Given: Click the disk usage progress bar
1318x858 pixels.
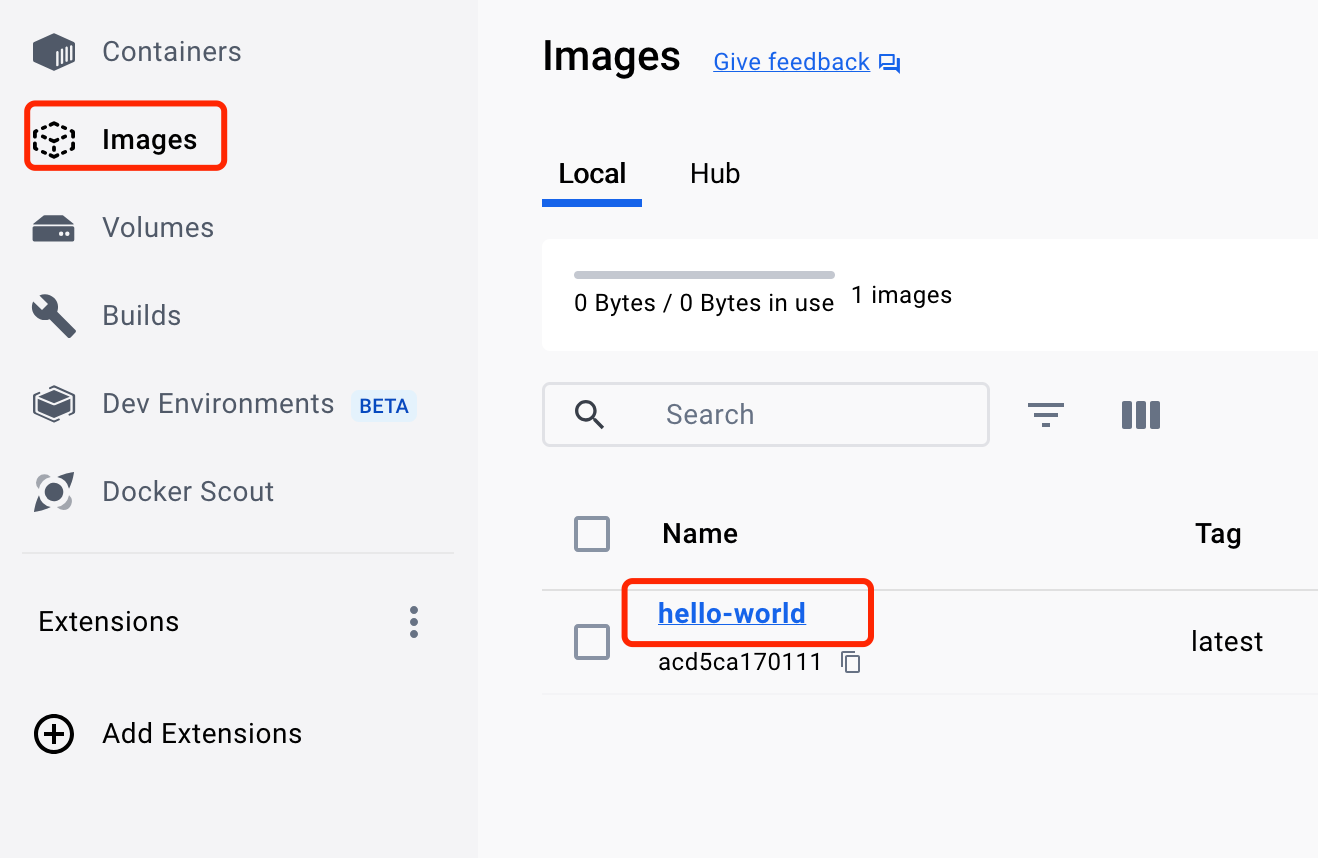Looking at the screenshot, I should [704, 275].
